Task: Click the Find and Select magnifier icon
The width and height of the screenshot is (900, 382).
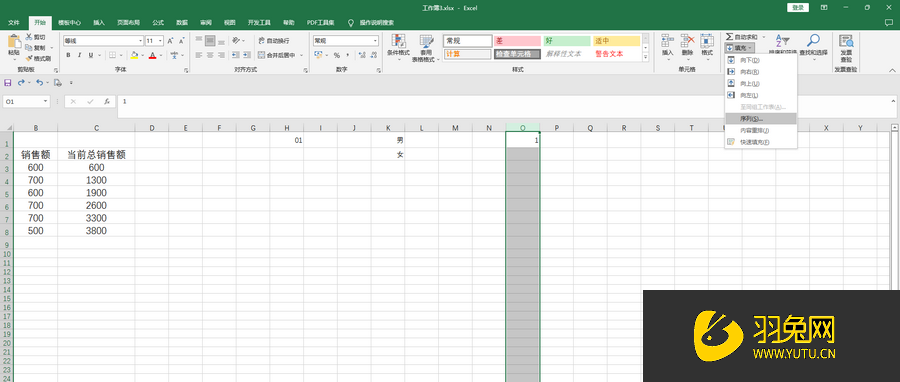Action: pyautogui.click(x=813, y=40)
